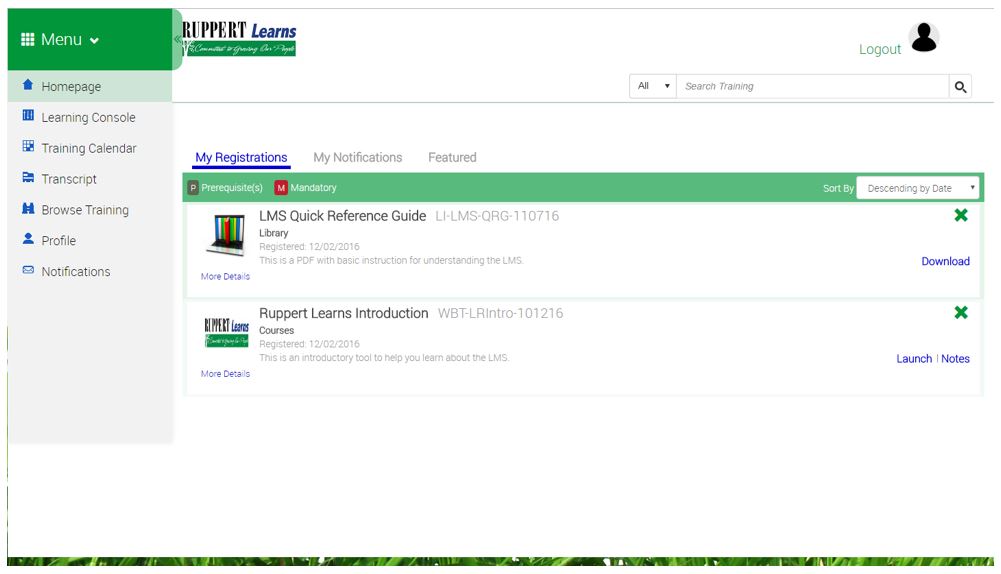Click the course code WBT-LRIntro-101216

(500, 313)
